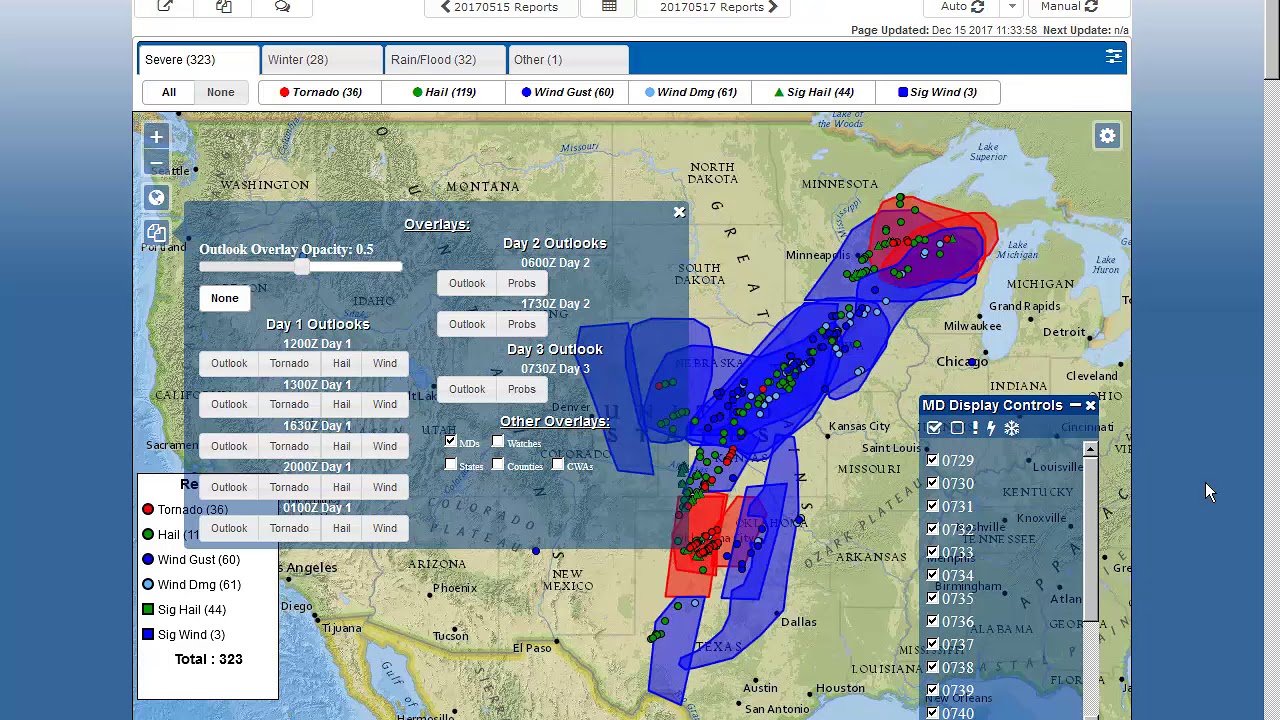
Task: Switch to the Rain/Flood (32) tab
Action: coord(445,60)
